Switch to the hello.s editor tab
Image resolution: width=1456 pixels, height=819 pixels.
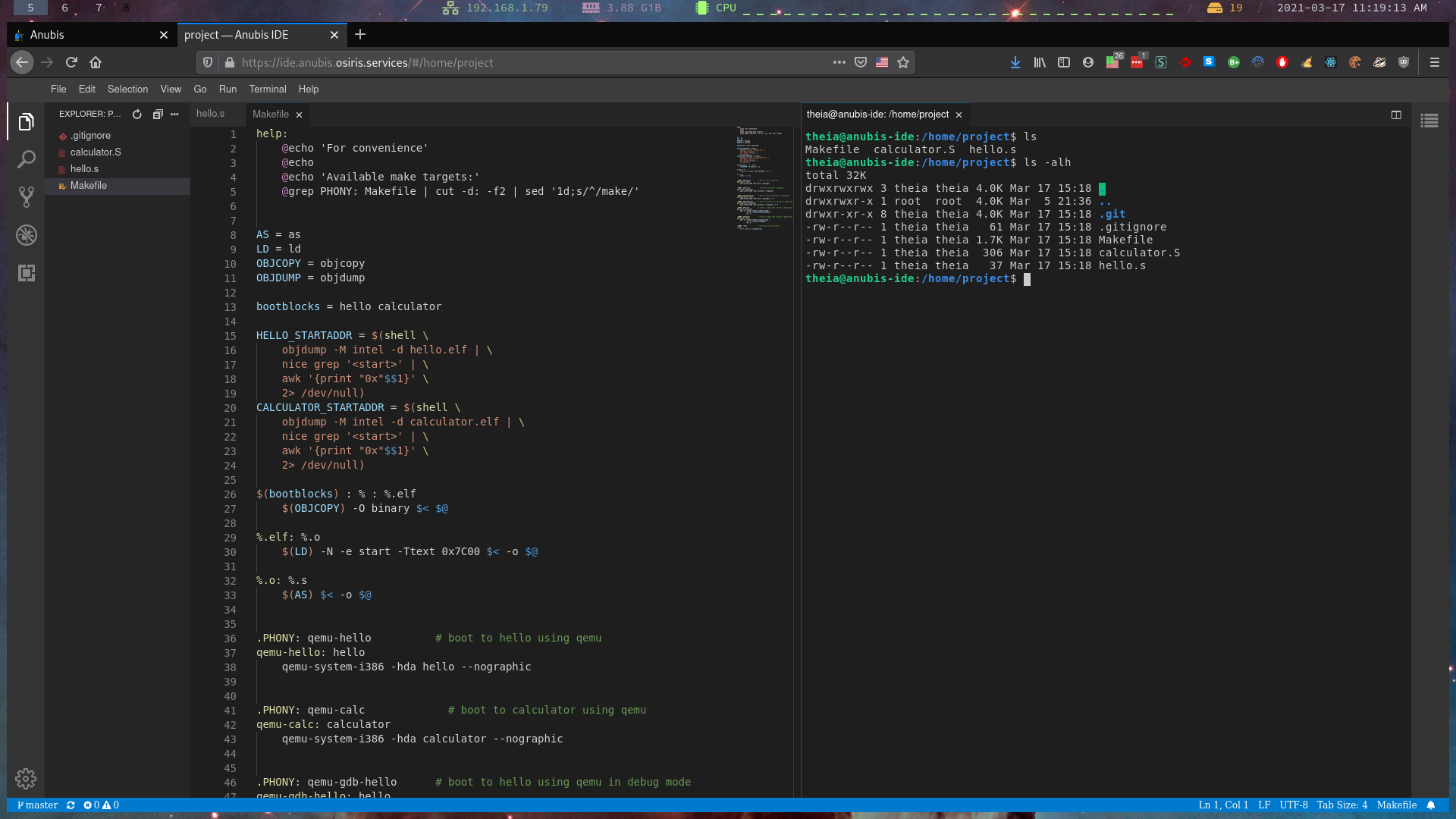coord(209,114)
